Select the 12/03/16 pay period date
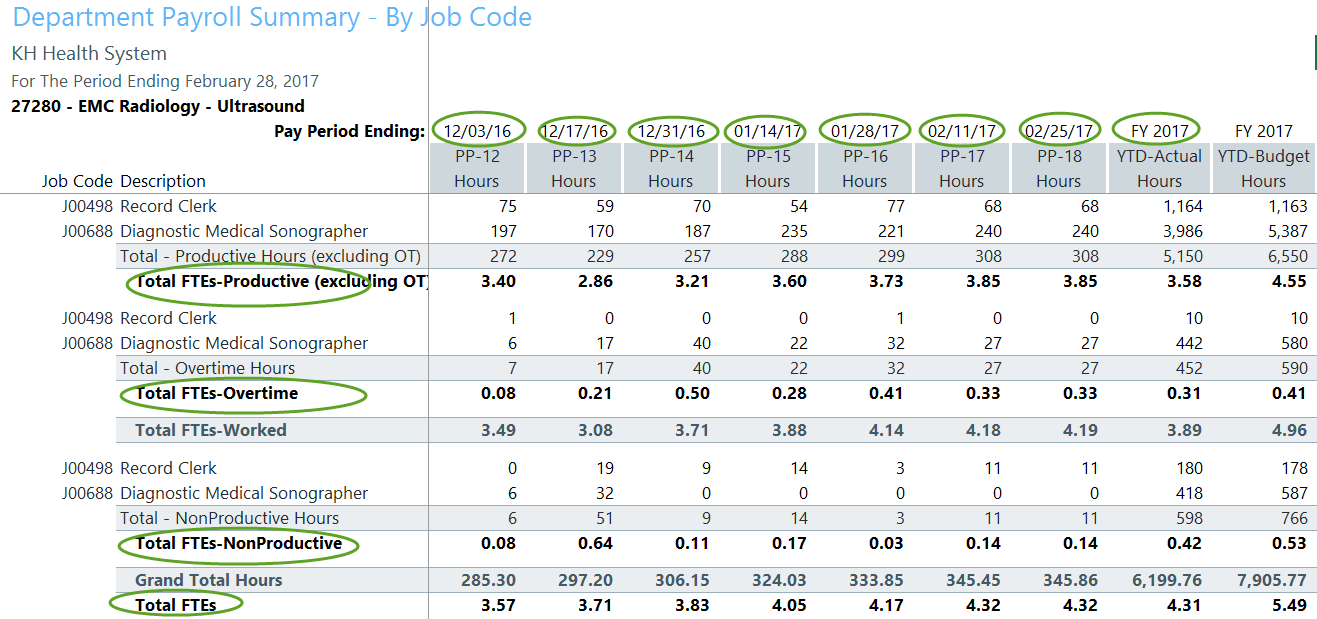Screen dimensions: 1317x619 point(477,131)
